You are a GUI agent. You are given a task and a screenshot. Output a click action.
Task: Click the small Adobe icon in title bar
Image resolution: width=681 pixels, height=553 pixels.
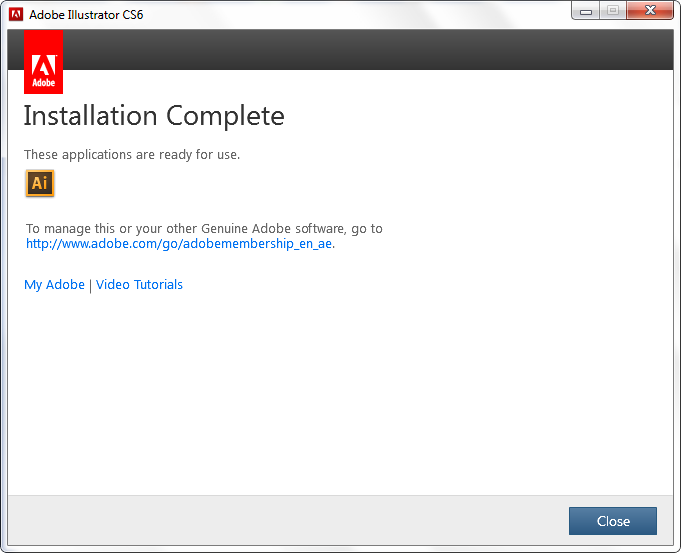pyautogui.click(x=16, y=15)
